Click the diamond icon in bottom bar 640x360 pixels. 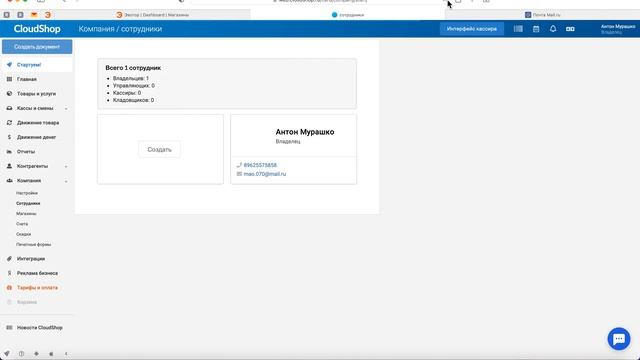tap(36, 354)
